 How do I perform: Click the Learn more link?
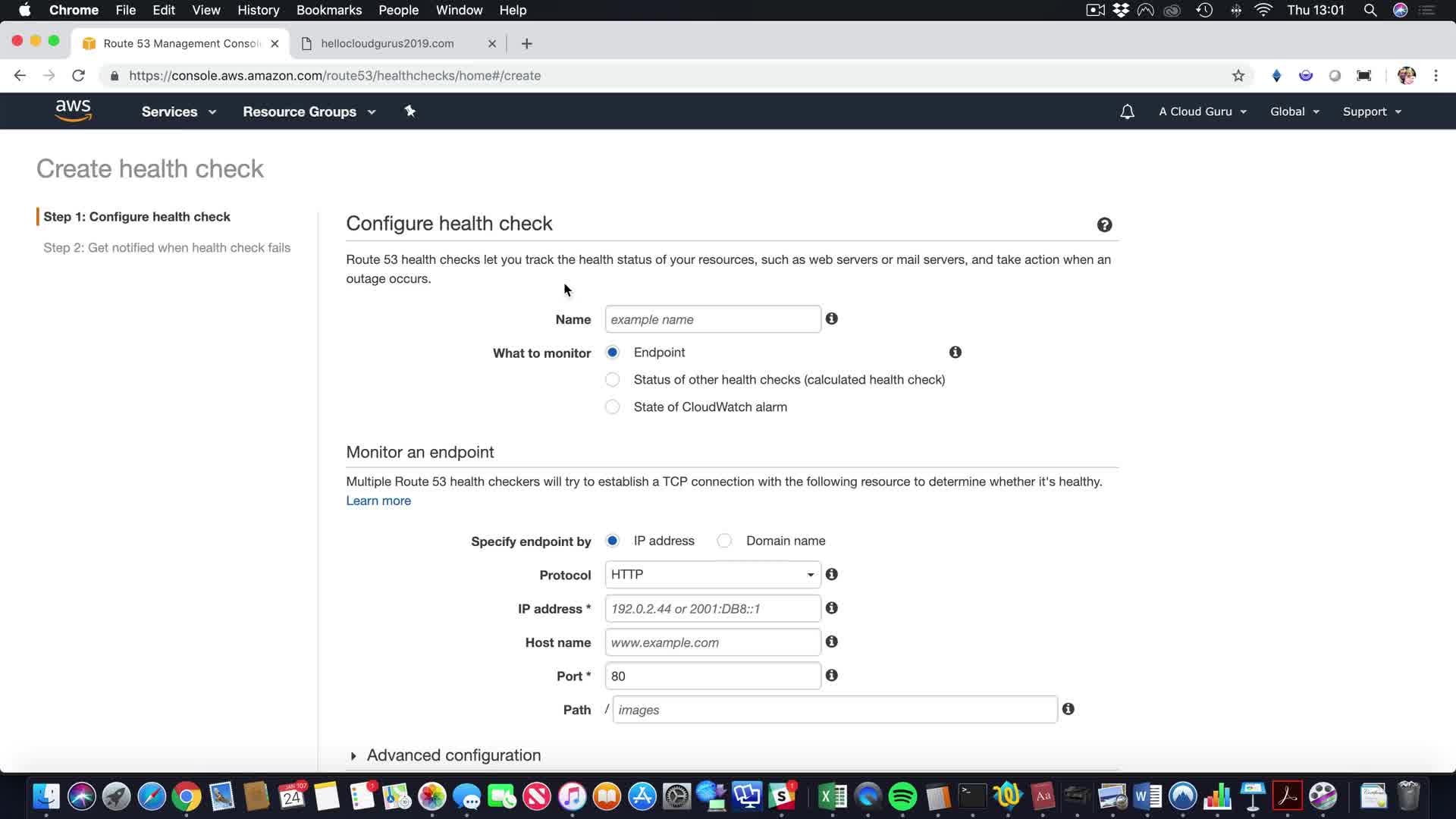378,500
